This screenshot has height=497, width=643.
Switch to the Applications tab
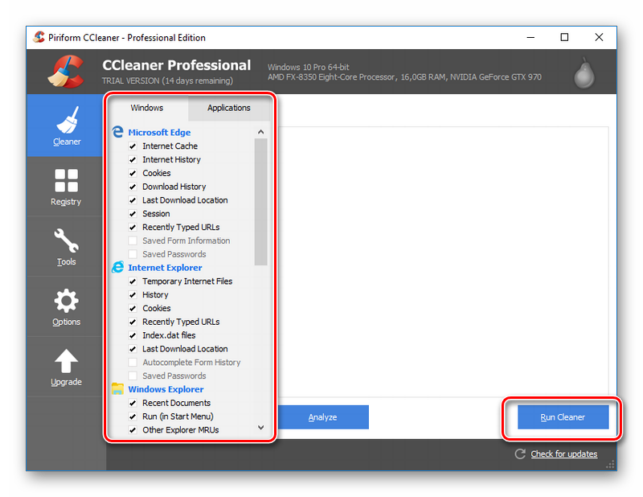click(x=228, y=108)
